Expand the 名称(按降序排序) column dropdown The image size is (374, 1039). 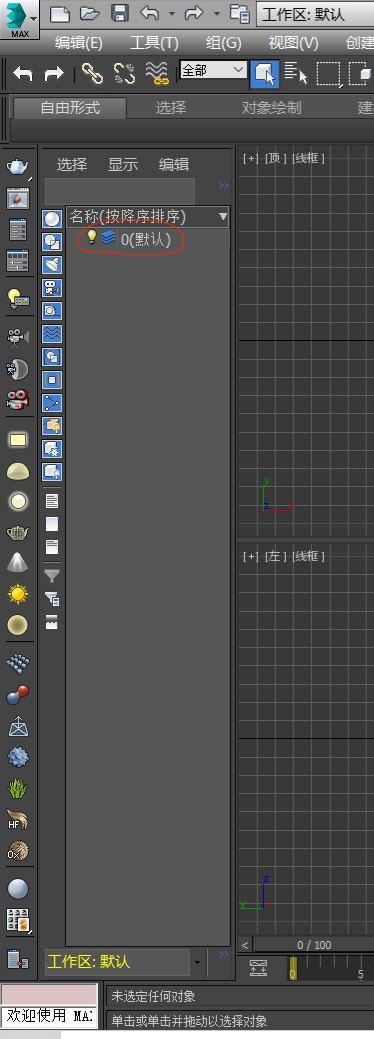[223, 216]
